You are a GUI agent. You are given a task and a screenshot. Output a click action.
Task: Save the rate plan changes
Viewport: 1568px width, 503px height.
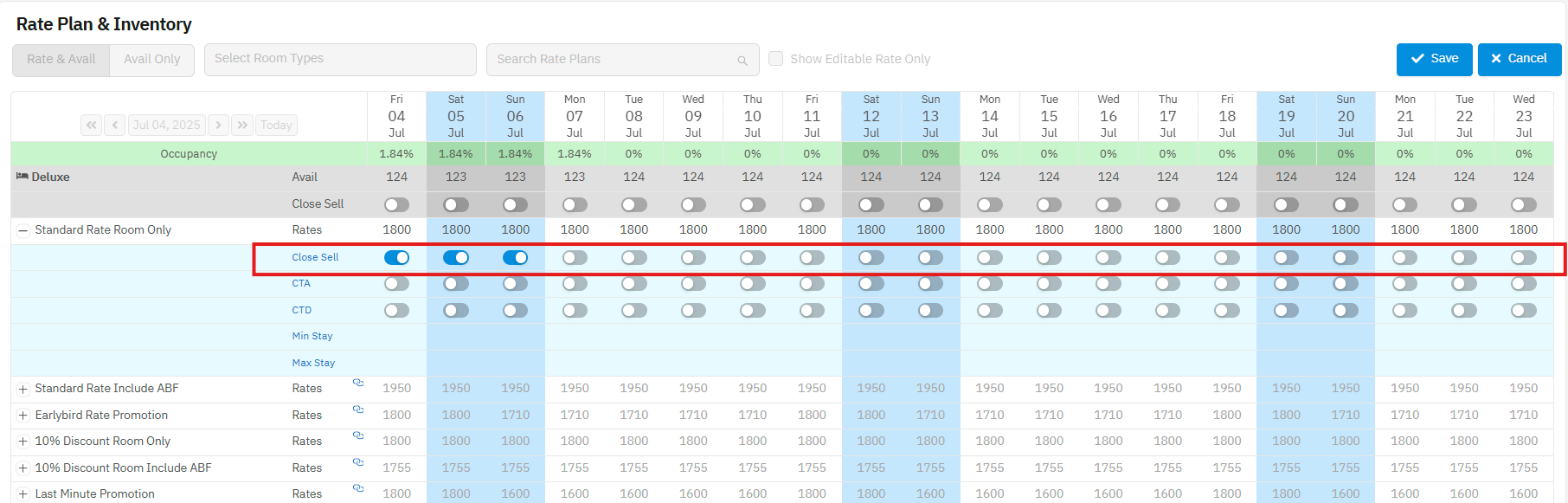(x=1434, y=59)
